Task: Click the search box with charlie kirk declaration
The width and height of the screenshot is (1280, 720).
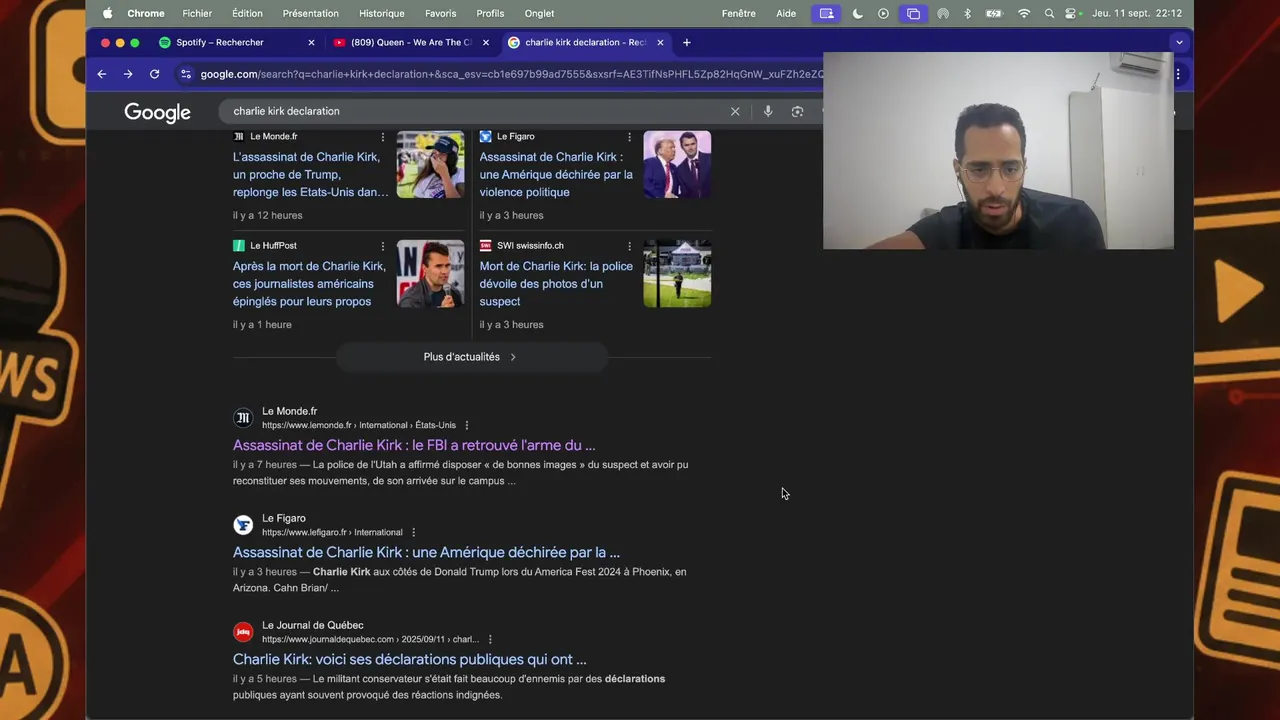Action: click(470, 111)
